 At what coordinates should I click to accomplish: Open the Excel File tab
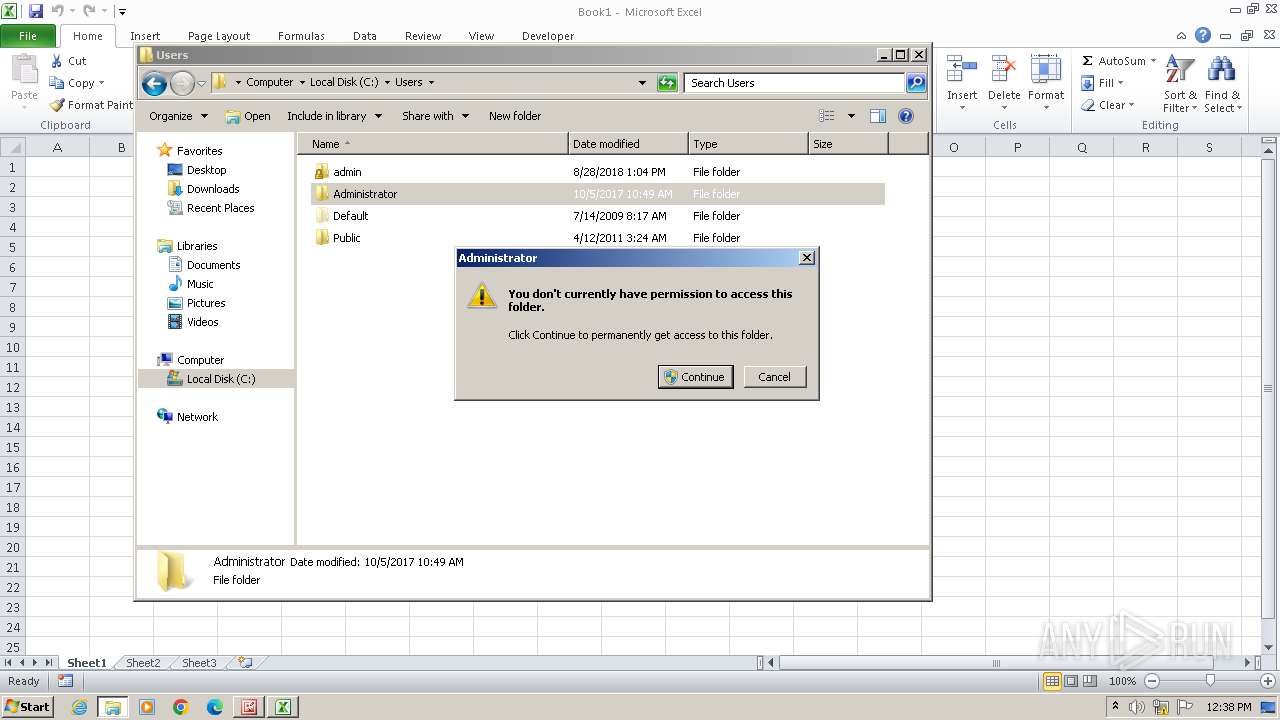[28, 36]
